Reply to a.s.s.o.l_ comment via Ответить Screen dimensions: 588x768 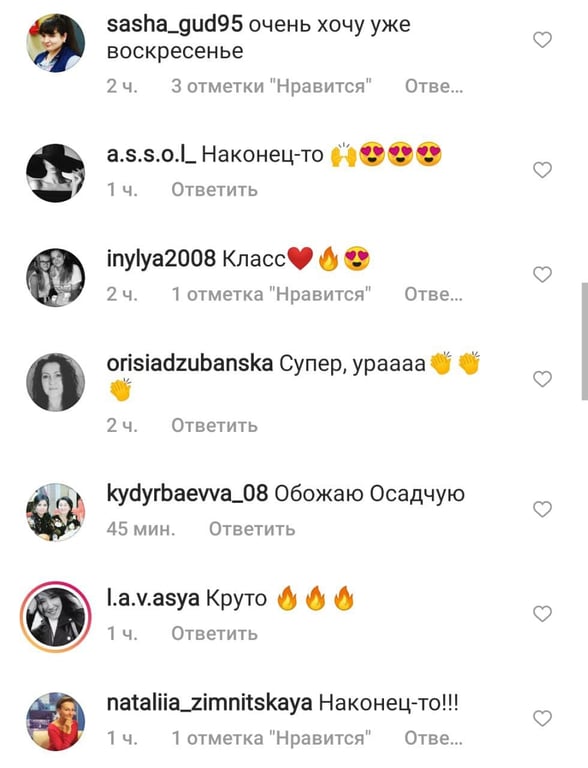(214, 190)
